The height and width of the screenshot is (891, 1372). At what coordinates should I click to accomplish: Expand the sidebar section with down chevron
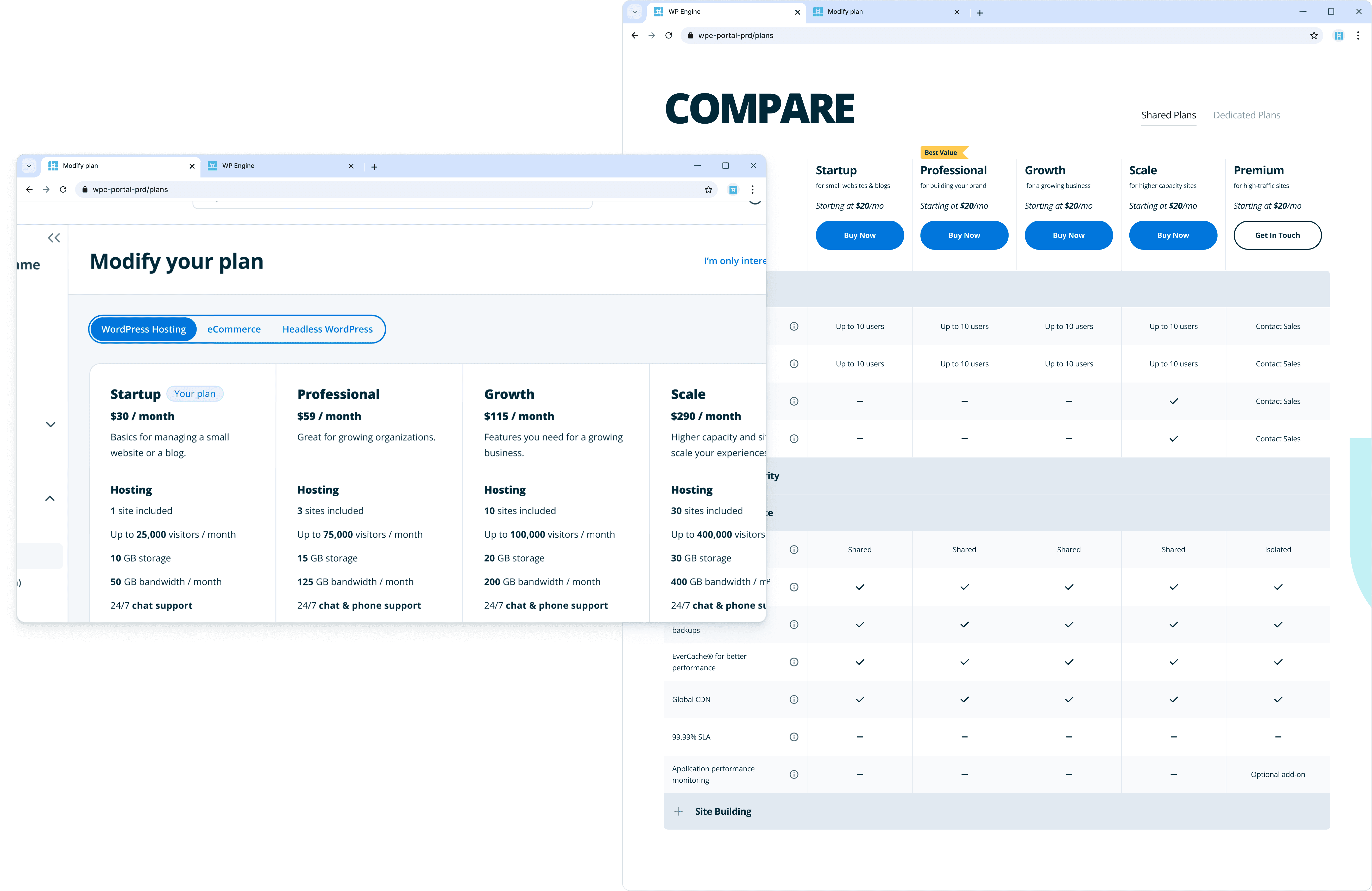pyautogui.click(x=51, y=424)
